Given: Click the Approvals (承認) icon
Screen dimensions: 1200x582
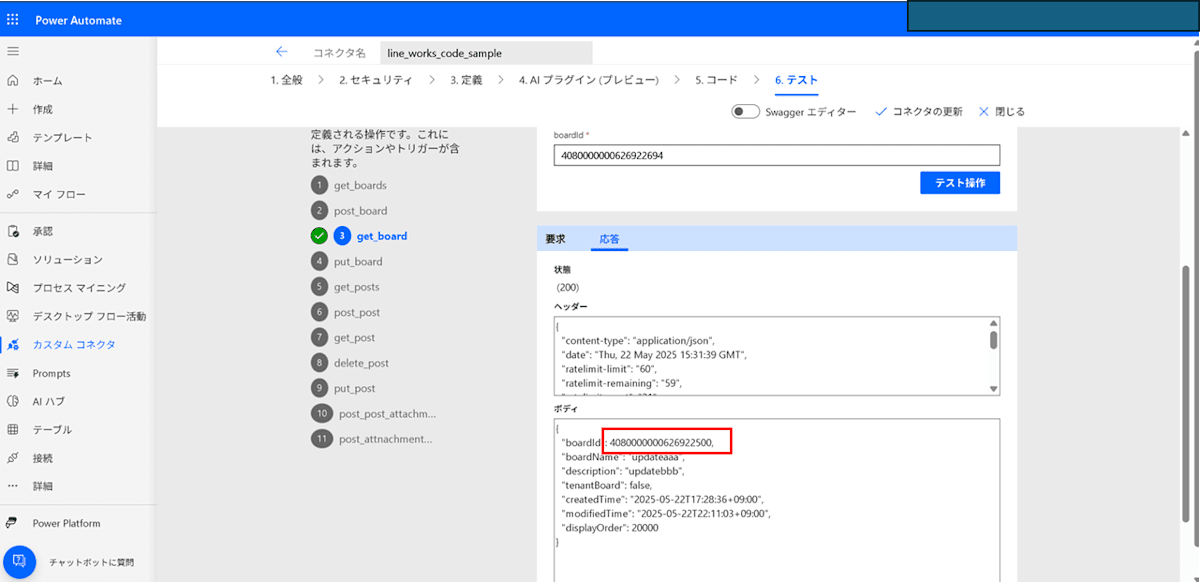Looking at the screenshot, I should coord(12,231).
